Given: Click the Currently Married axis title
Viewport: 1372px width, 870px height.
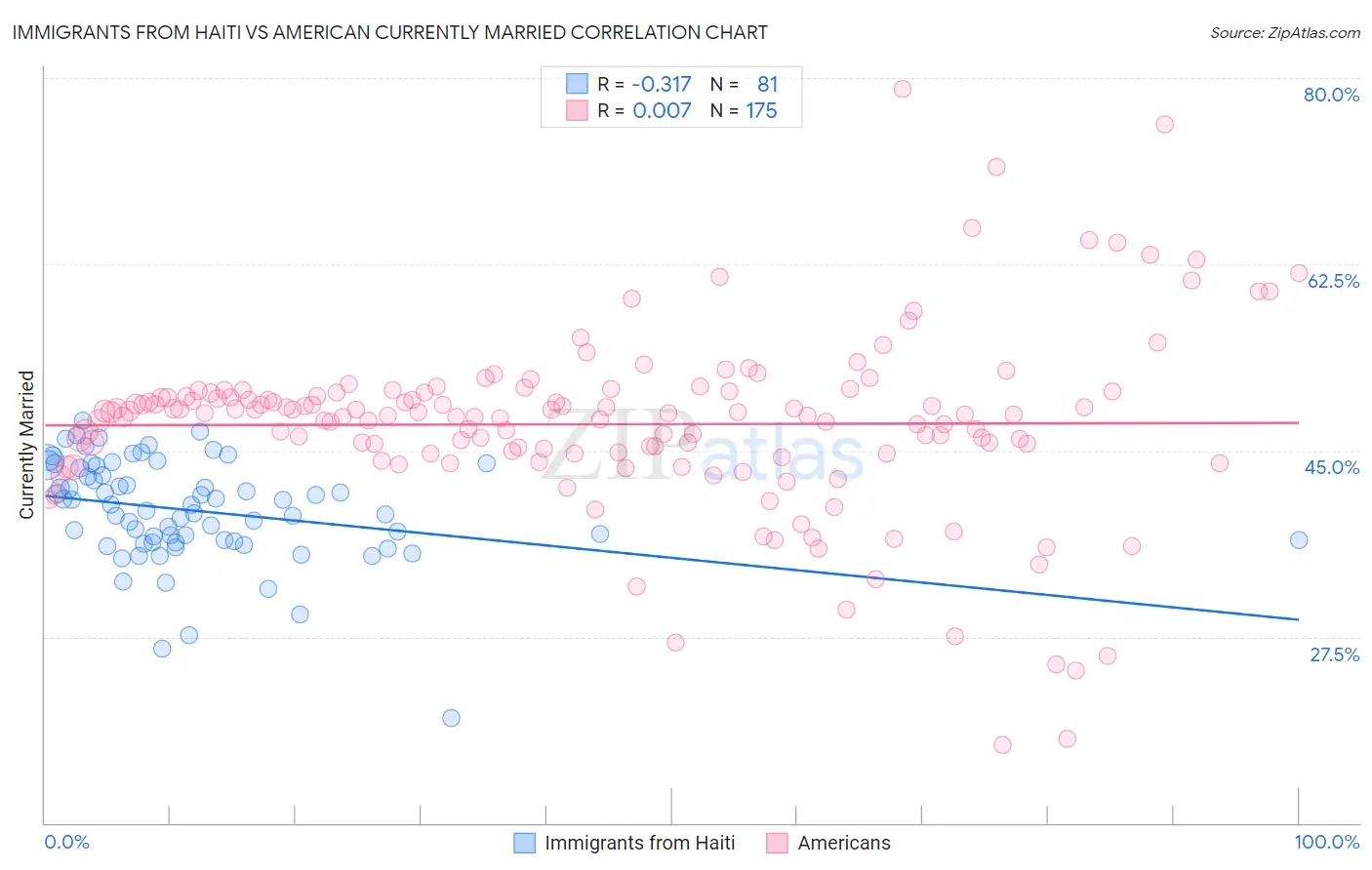Looking at the screenshot, I should 26,445.
